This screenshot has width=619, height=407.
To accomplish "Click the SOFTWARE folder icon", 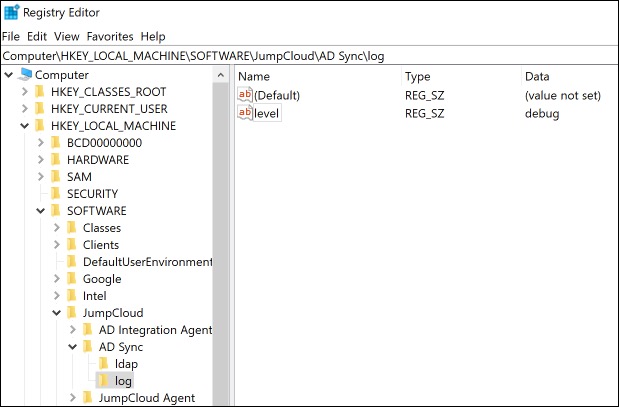I will click(x=56, y=210).
